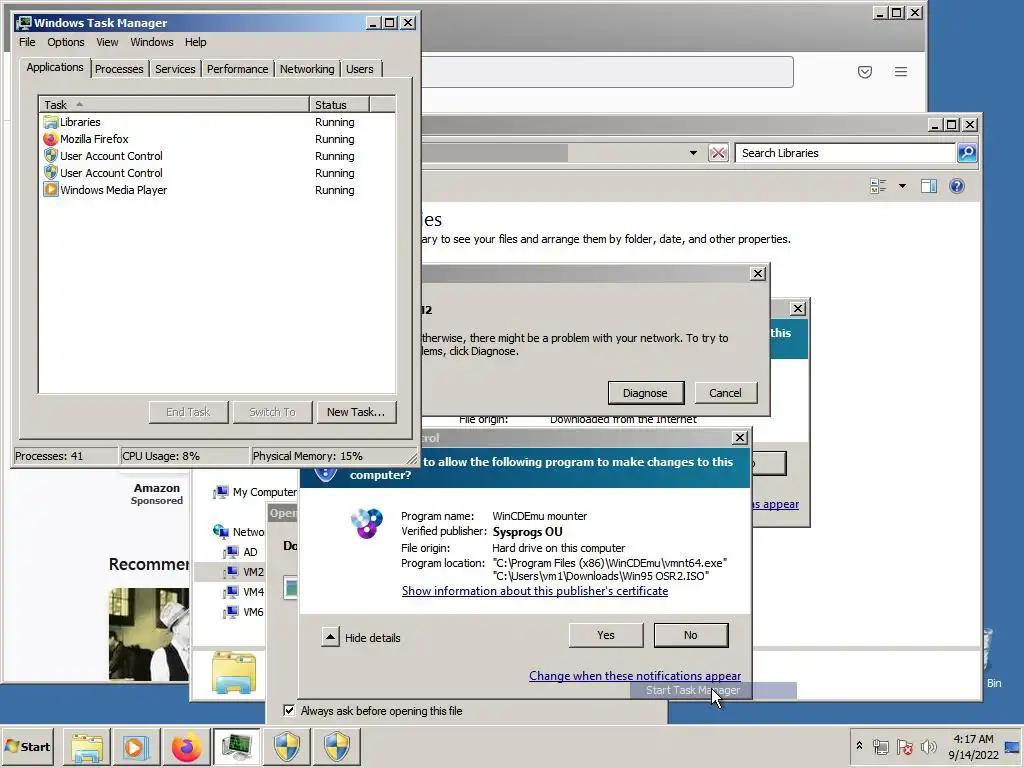
Task: Open the change view icon in Libraries
Action: [x=878, y=186]
